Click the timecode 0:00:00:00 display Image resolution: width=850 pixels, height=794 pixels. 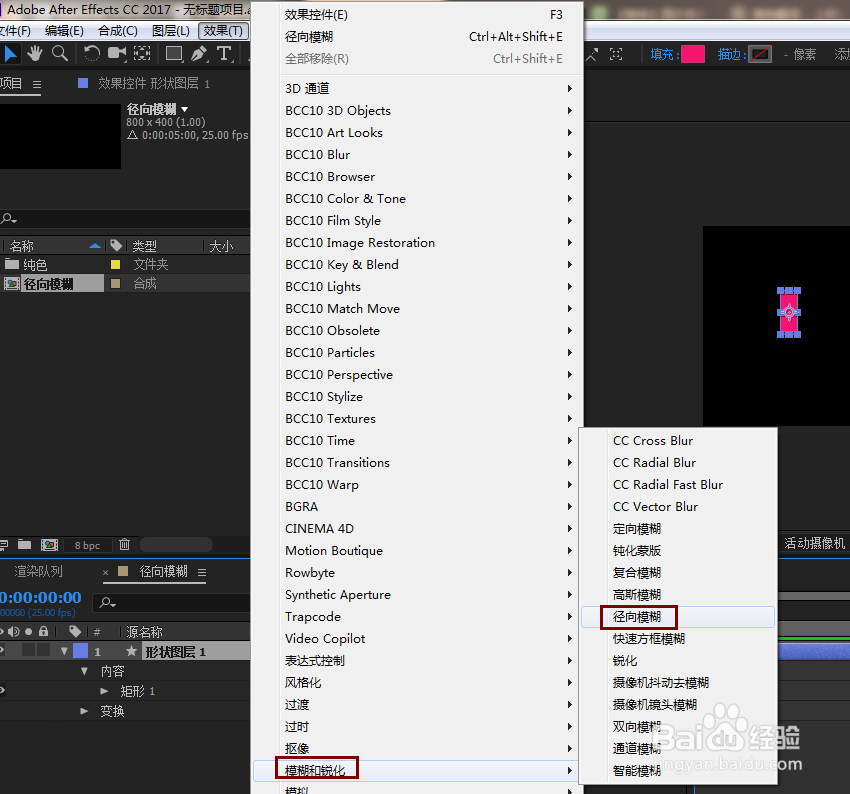pos(41,597)
